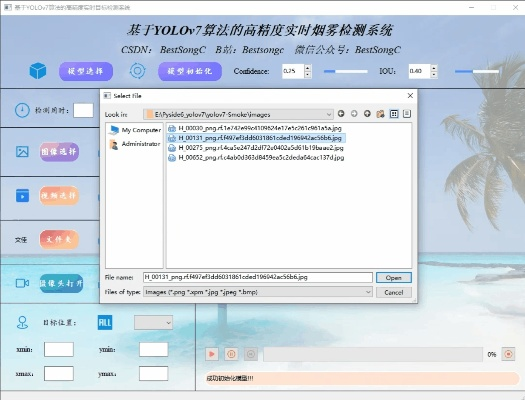Screen dimensions: 525x400
Task: Click the blue open camera button
Action: tap(61, 284)
